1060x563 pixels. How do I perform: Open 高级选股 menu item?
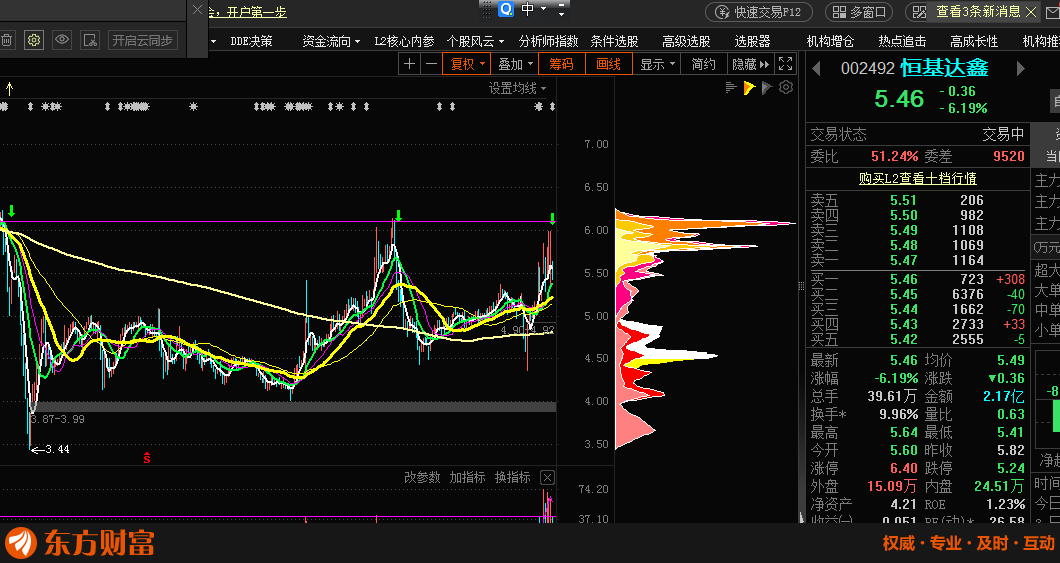click(x=686, y=41)
